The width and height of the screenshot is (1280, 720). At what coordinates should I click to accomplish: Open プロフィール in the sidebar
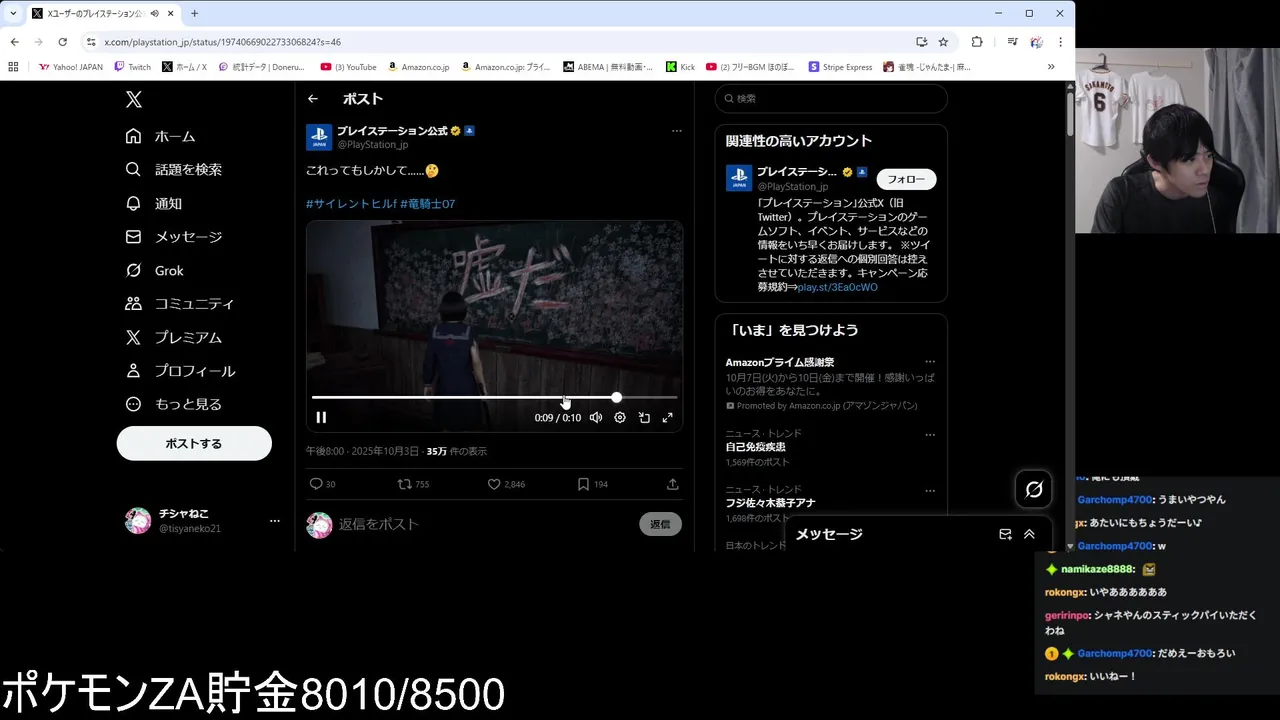point(180,371)
